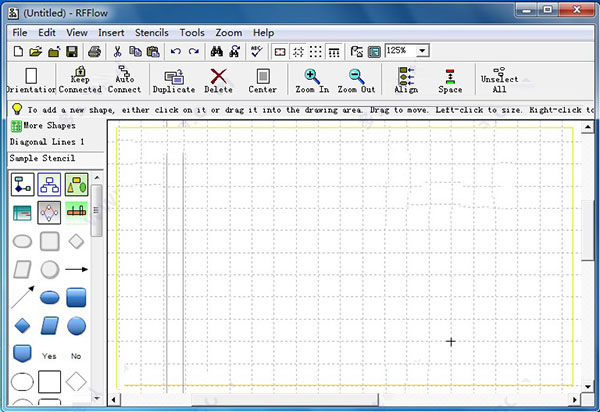This screenshot has width=600, height=412.
Task: Open the File menu
Action: click(x=20, y=33)
